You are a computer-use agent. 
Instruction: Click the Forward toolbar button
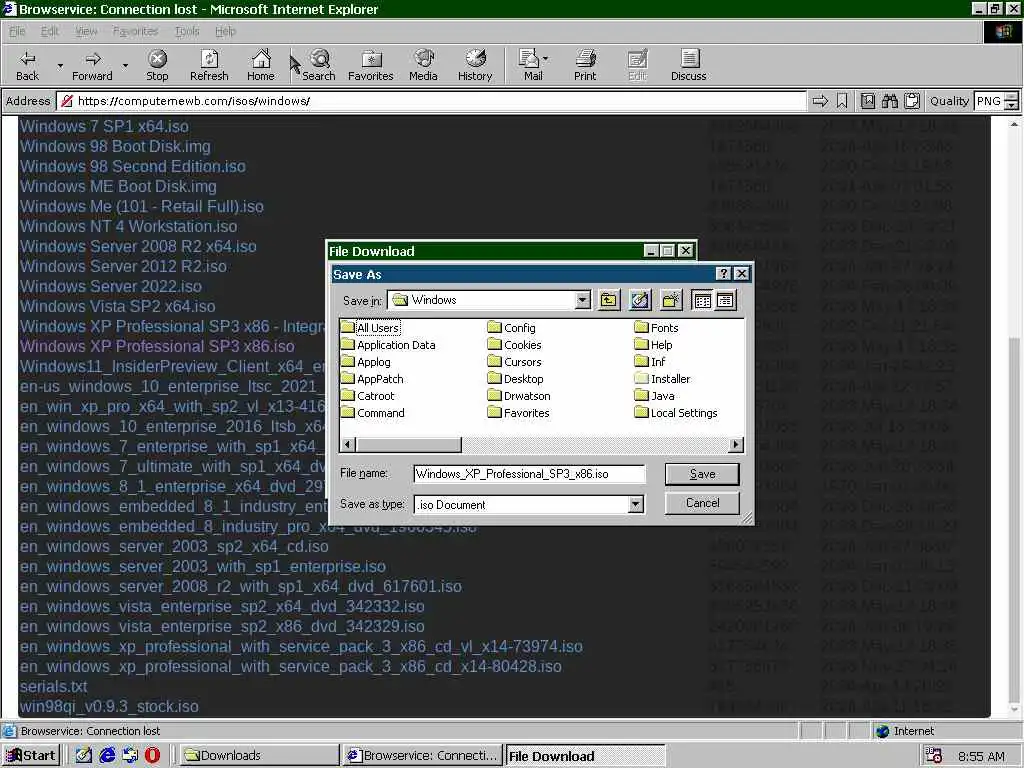tap(92, 65)
